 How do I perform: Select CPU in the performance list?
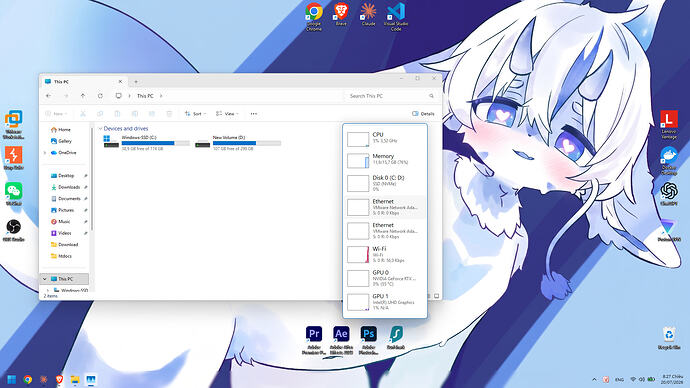coord(385,138)
